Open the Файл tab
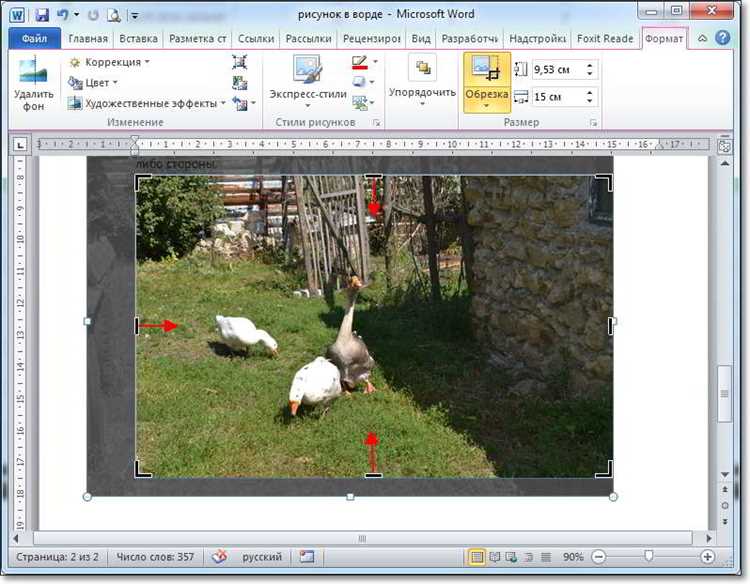This screenshot has width=750, height=584. click(34, 38)
